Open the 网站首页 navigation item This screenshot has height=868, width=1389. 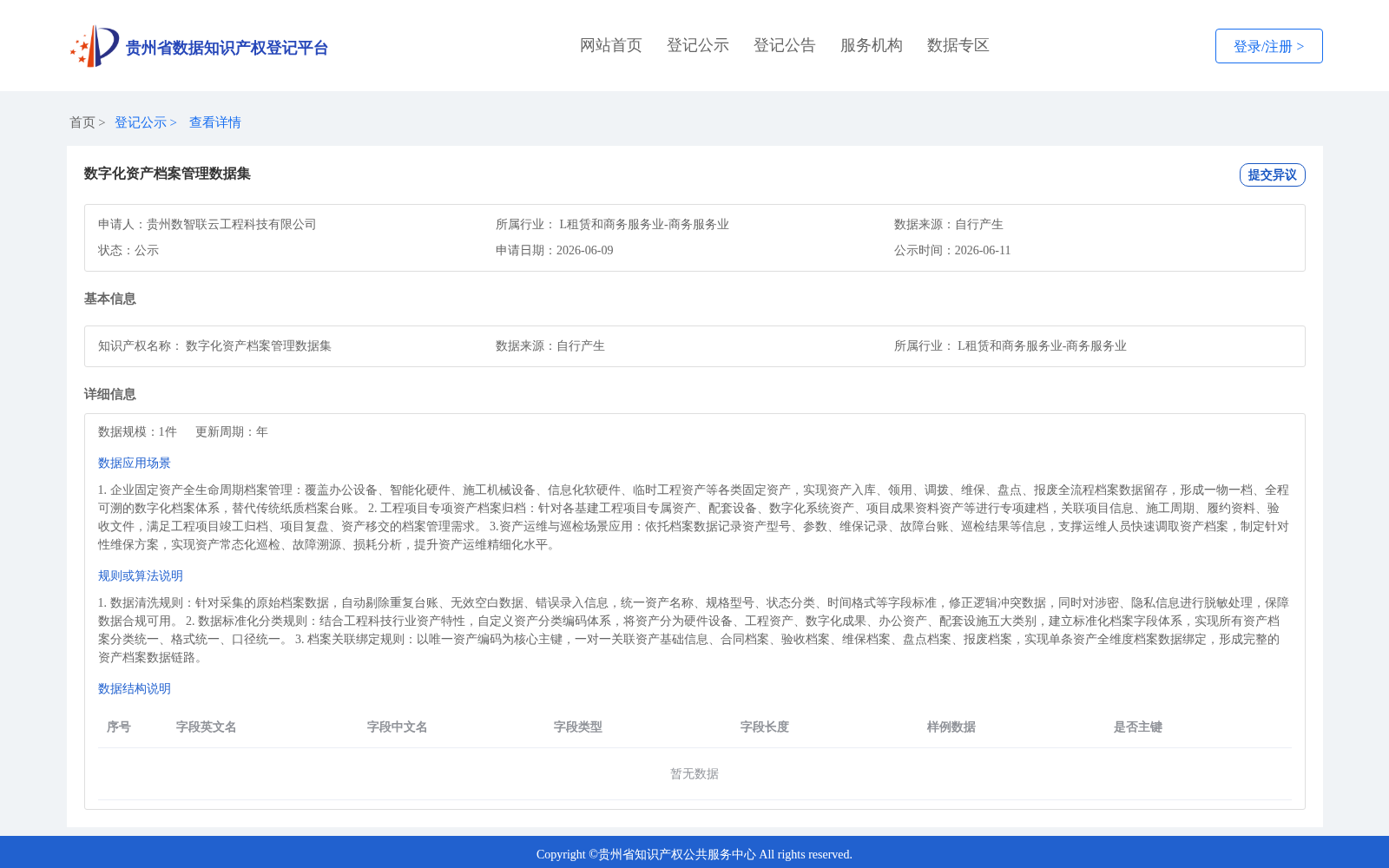[611, 45]
